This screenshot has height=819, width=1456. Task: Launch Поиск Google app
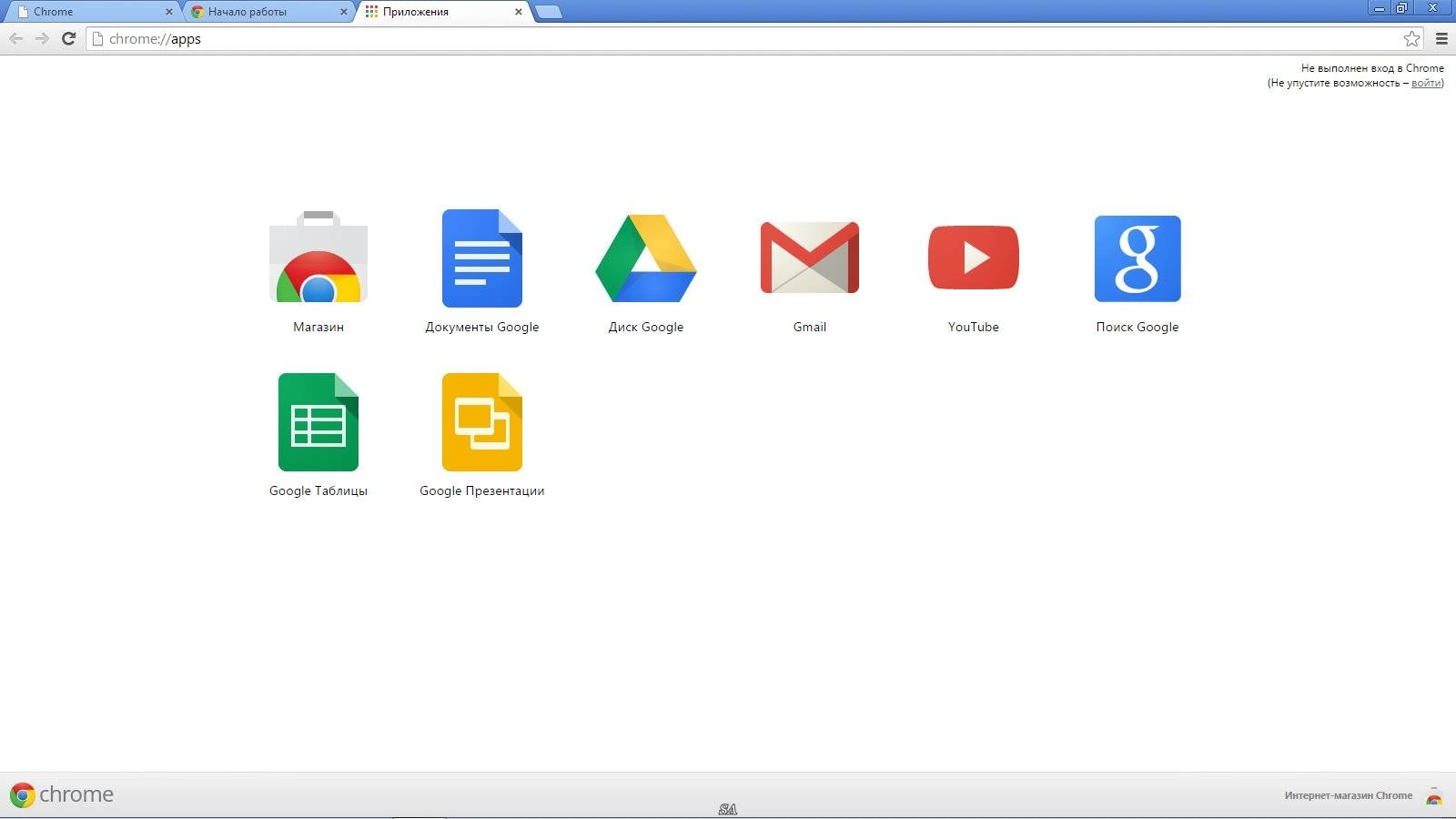[1137, 258]
